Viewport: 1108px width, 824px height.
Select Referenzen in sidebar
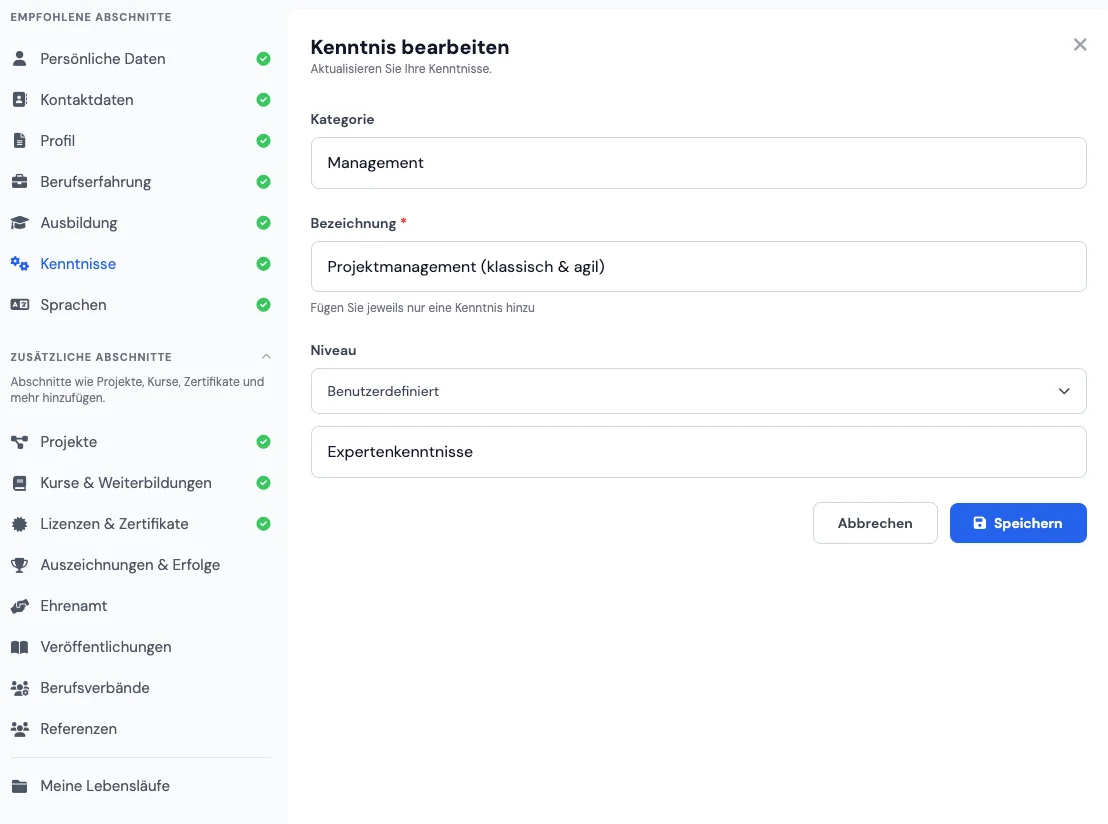[x=141, y=729]
